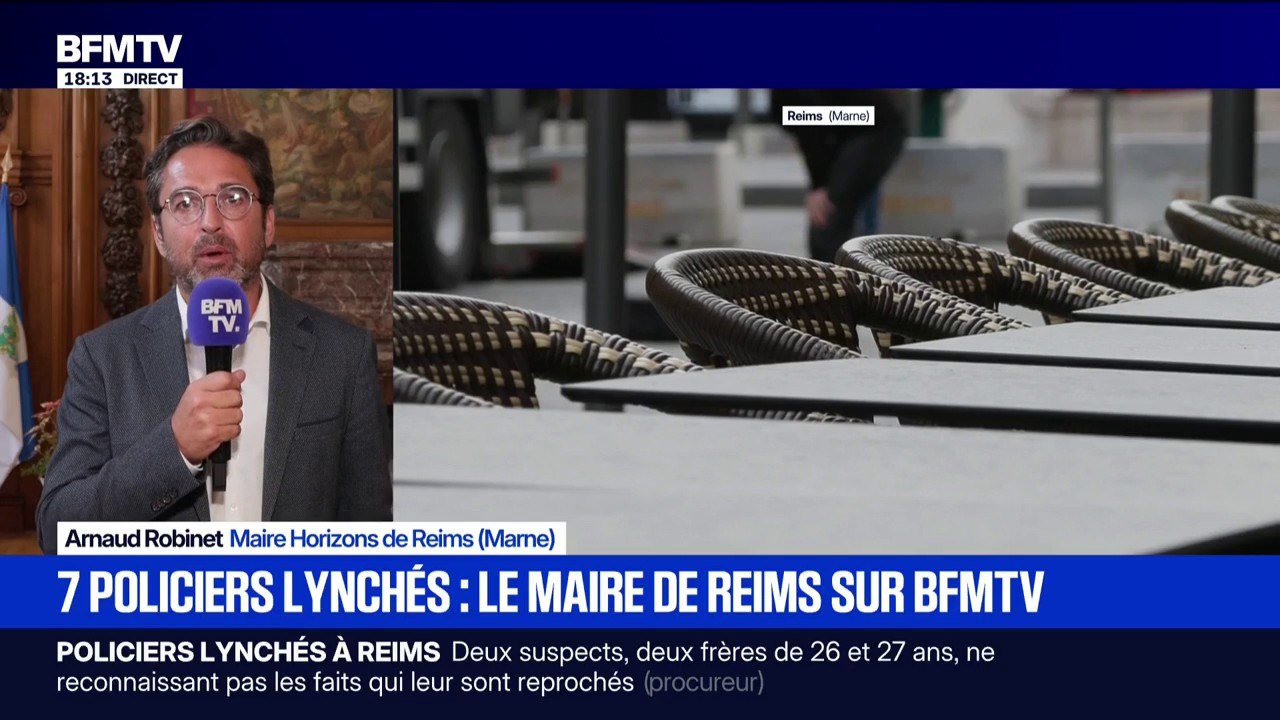Click the (procureur) attribution in ticker
Image resolution: width=1280 pixels, height=720 pixels.
click(703, 683)
